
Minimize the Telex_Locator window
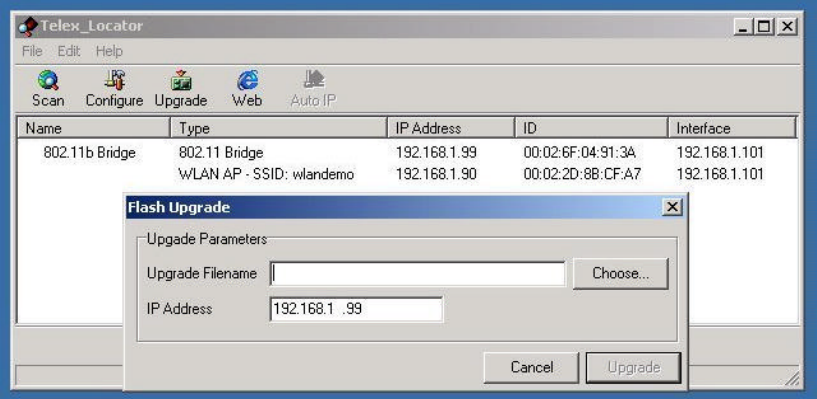(744, 27)
